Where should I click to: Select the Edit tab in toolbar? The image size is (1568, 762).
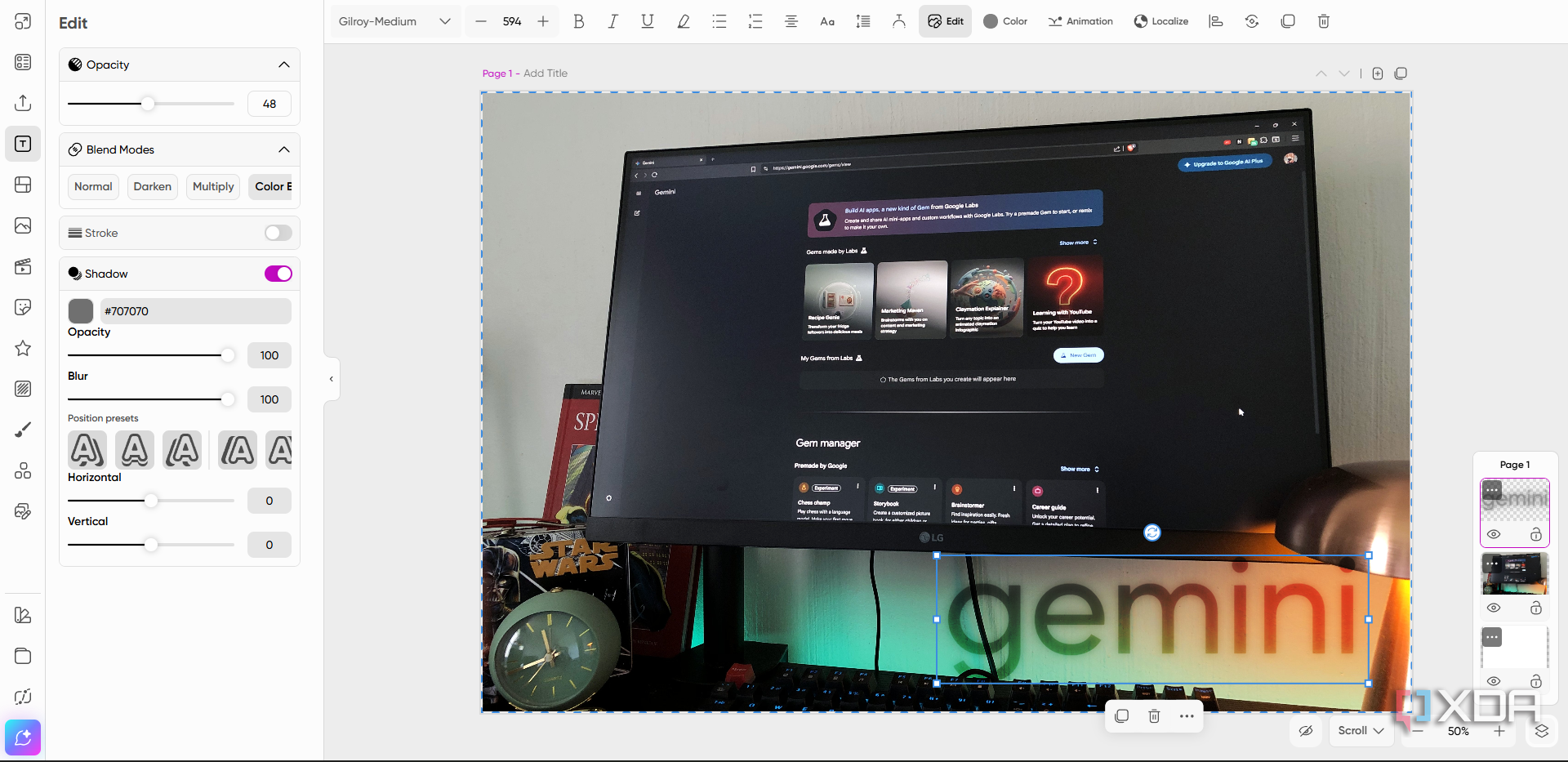(x=946, y=21)
